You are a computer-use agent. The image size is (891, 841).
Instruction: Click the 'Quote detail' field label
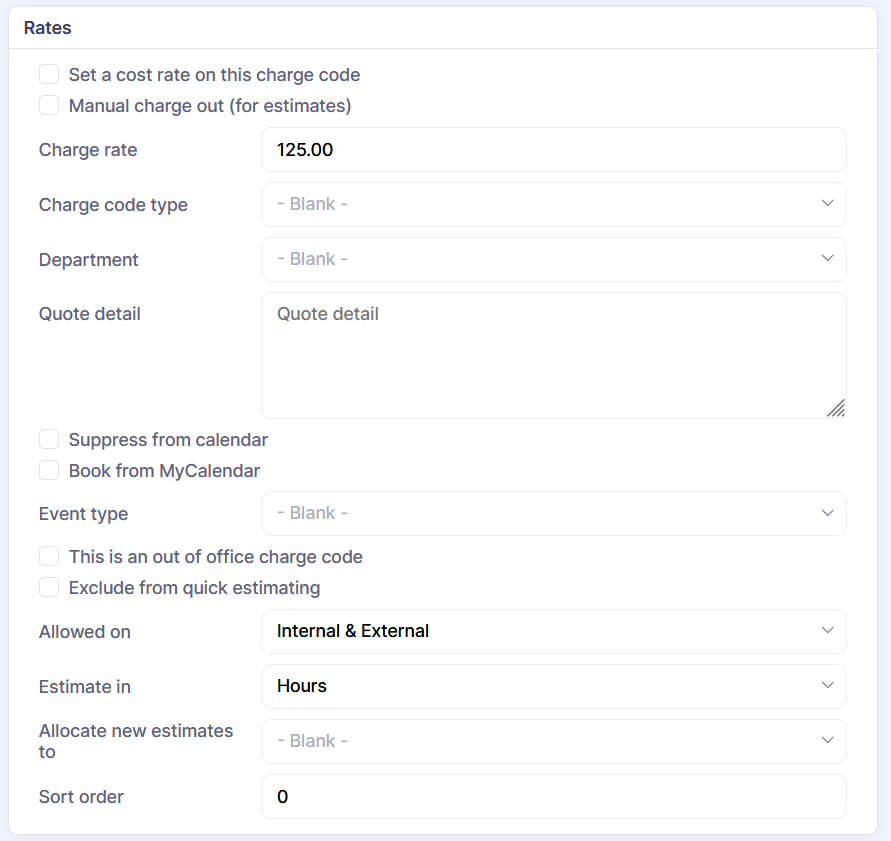point(90,314)
